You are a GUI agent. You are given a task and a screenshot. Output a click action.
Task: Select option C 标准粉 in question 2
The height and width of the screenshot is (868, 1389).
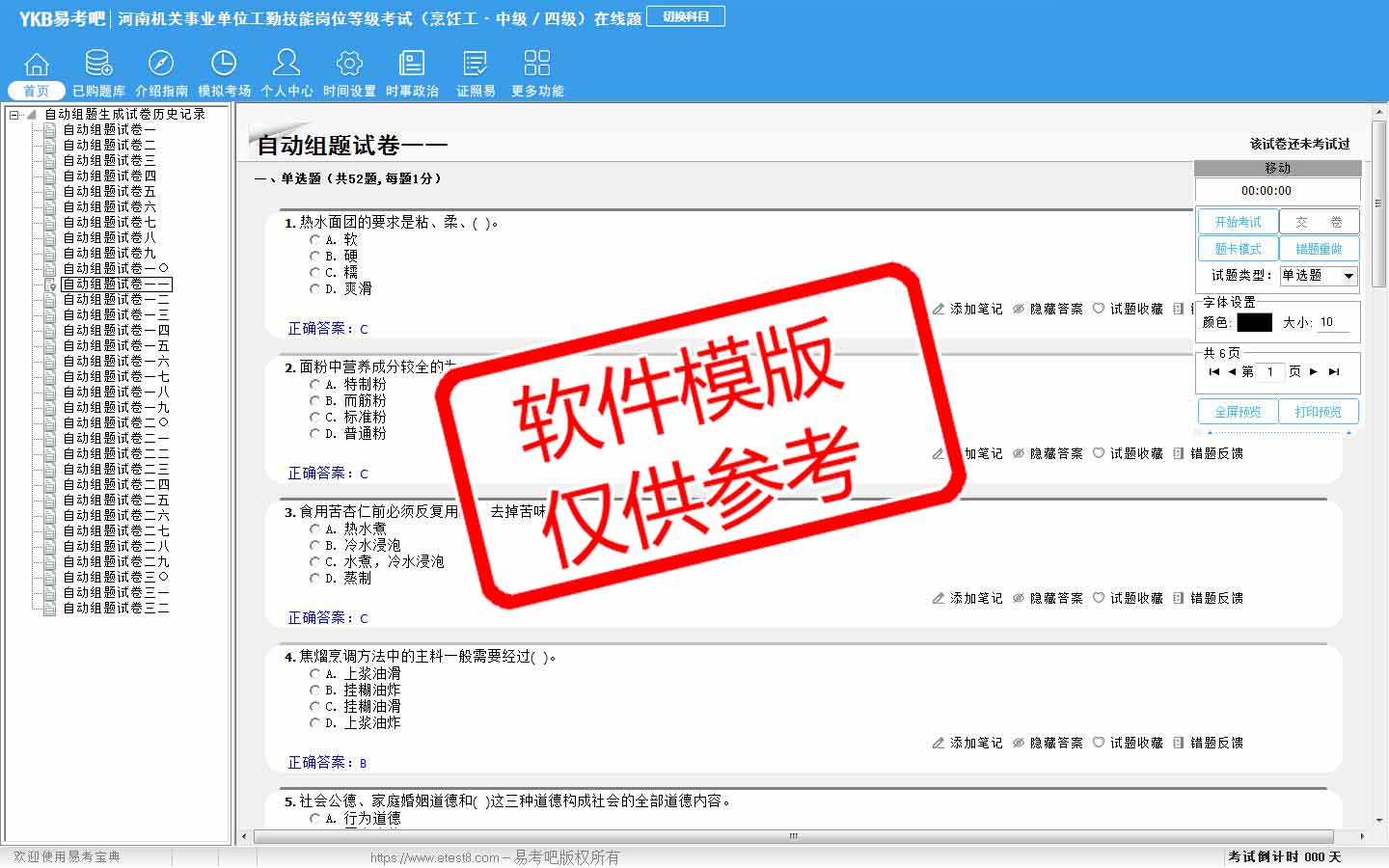[x=314, y=417]
